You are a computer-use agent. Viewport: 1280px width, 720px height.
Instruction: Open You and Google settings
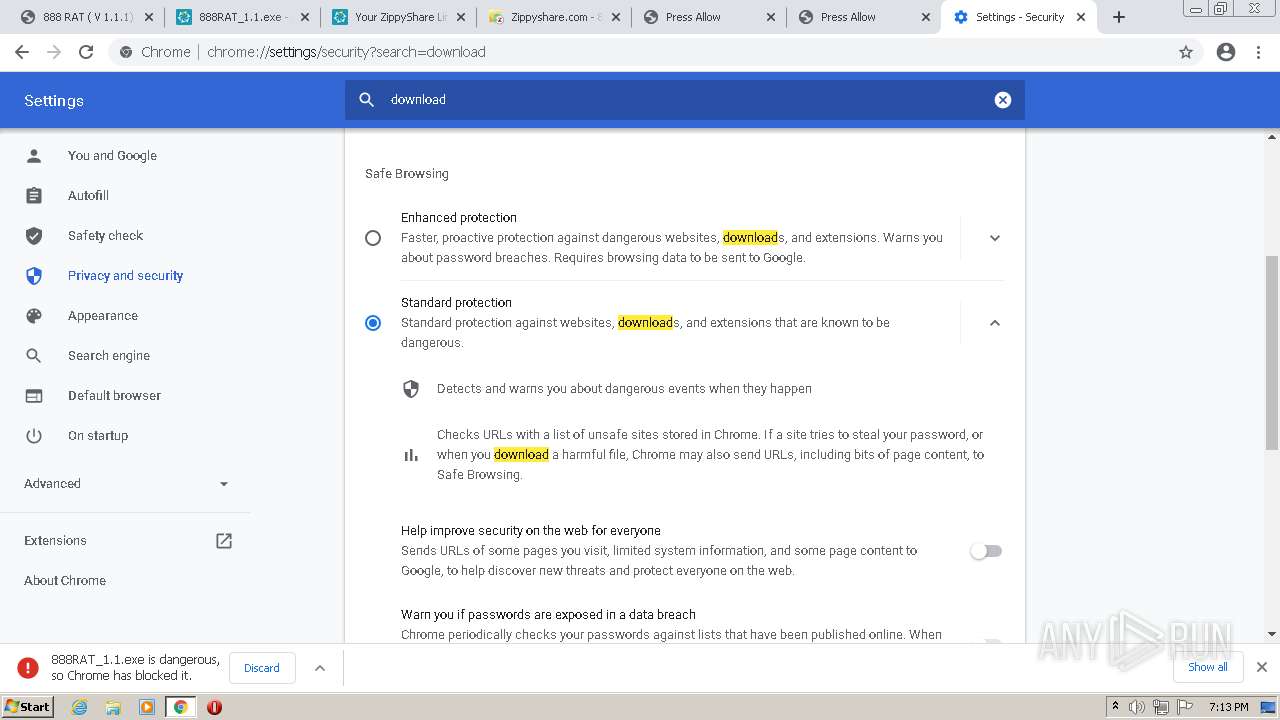tap(112, 156)
